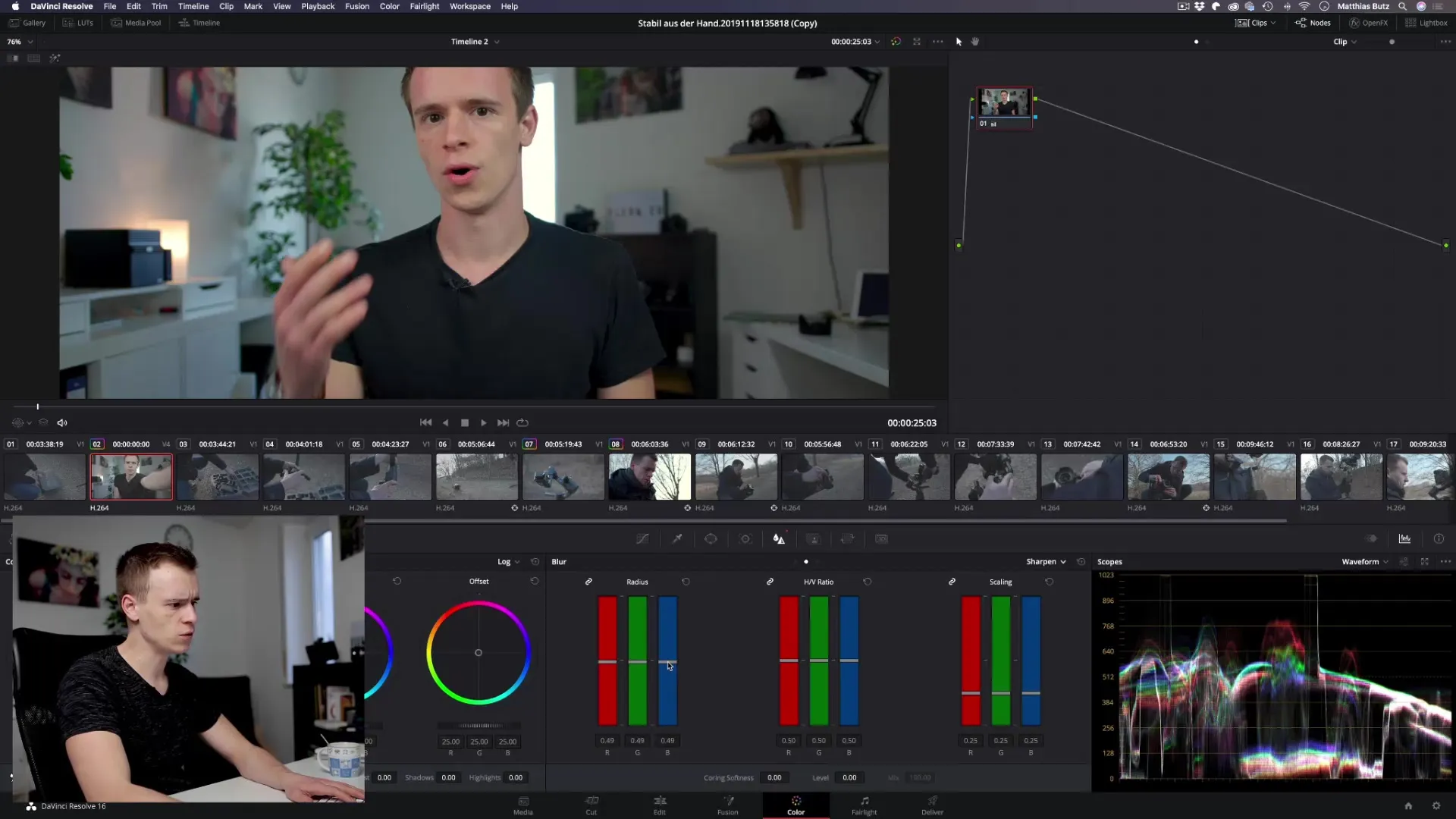Screen dimensions: 1456x819
Task: Open the viewer zoom 76% dropdown
Action: 20,42
